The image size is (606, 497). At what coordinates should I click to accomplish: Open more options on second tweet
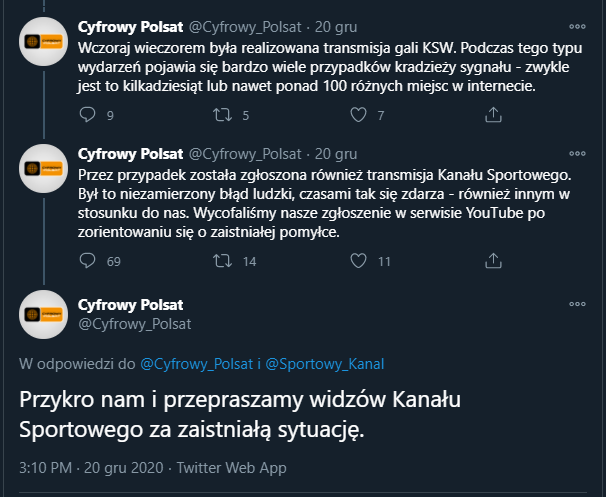pos(577,155)
